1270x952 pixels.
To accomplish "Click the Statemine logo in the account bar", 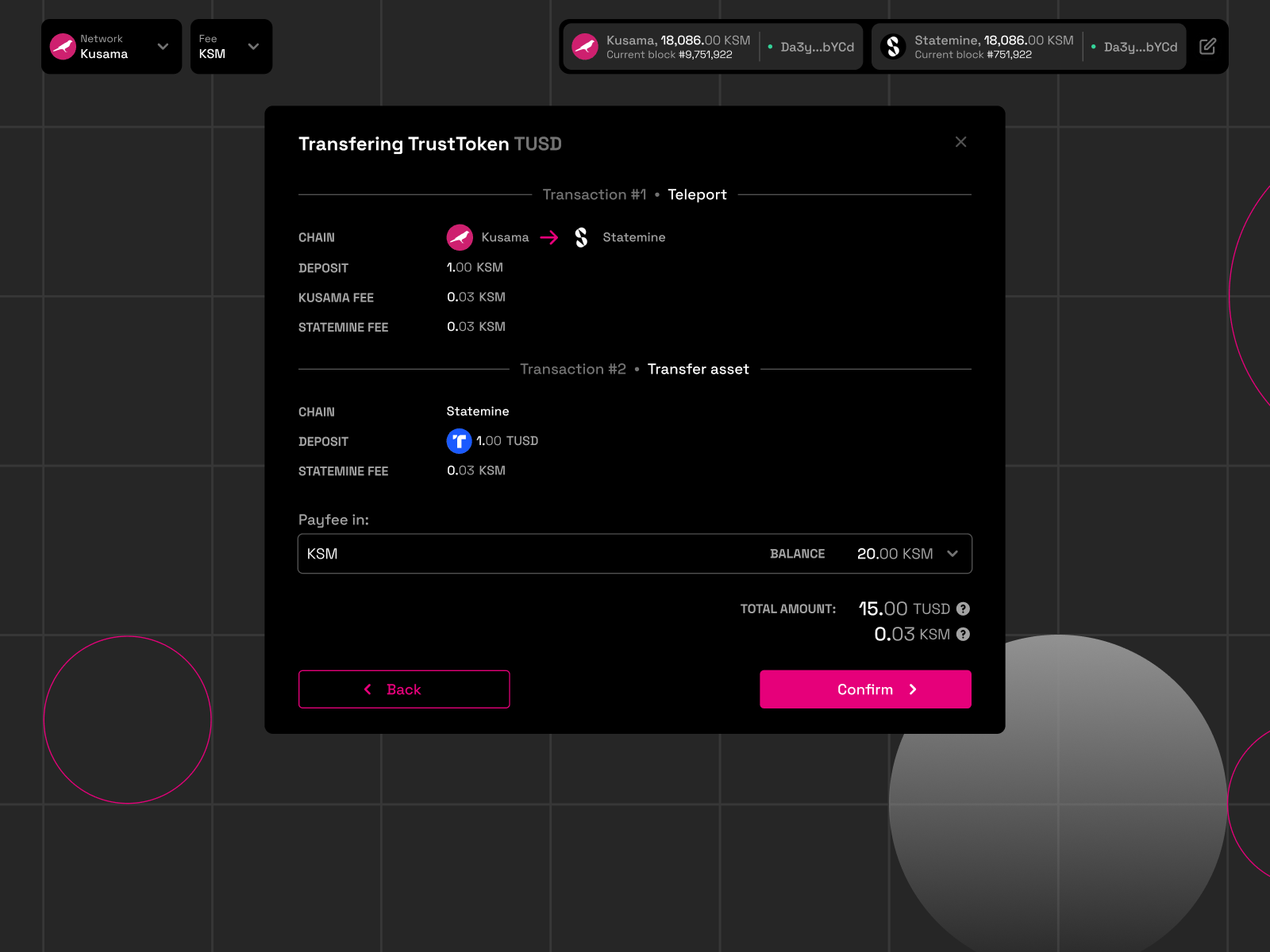I will coord(893,47).
